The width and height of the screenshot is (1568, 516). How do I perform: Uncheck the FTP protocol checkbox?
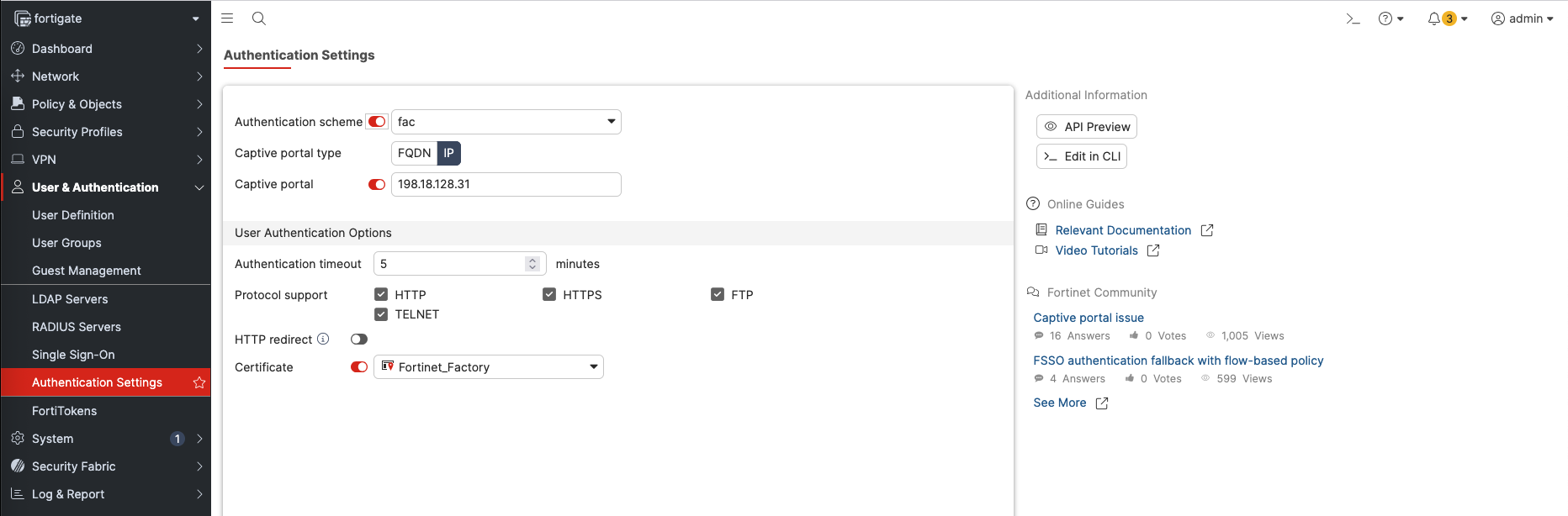tap(718, 295)
